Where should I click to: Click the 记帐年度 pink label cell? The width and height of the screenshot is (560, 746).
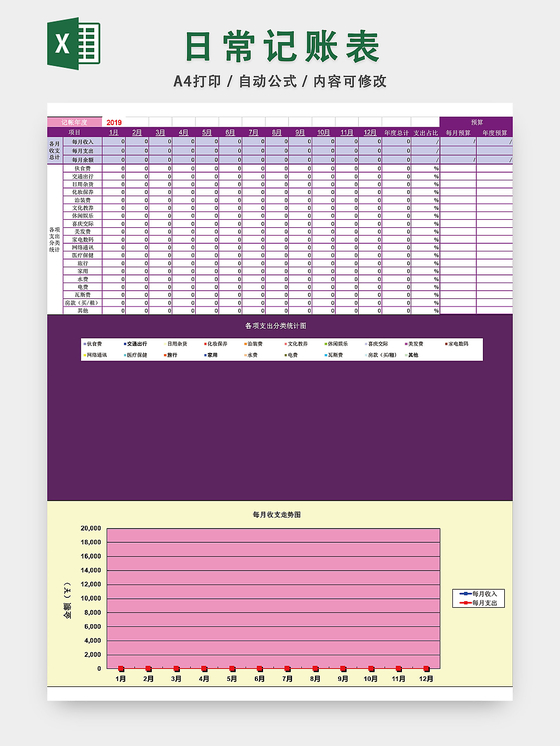(x=74, y=122)
